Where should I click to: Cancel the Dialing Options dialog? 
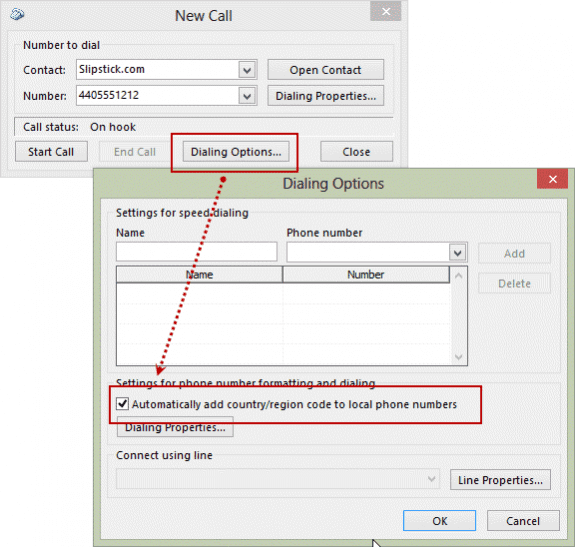pos(523,521)
